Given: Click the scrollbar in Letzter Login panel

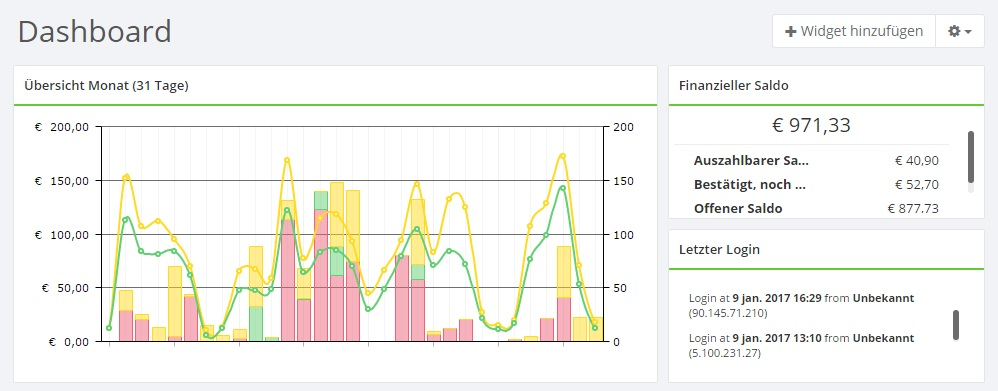Looking at the screenshot, I should click(955, 325).
